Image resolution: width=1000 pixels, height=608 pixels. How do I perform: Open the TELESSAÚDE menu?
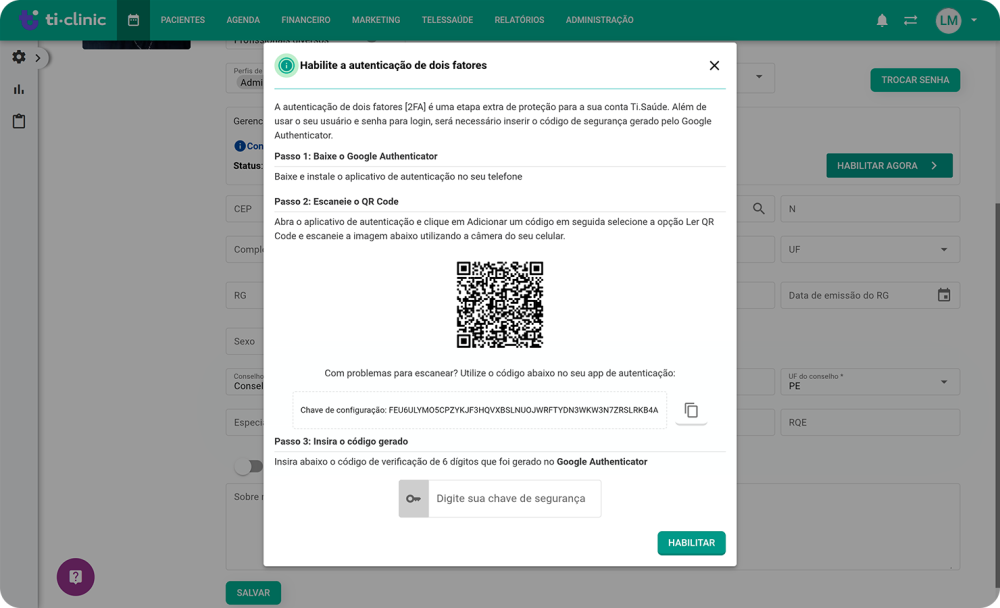click(448, 20)
